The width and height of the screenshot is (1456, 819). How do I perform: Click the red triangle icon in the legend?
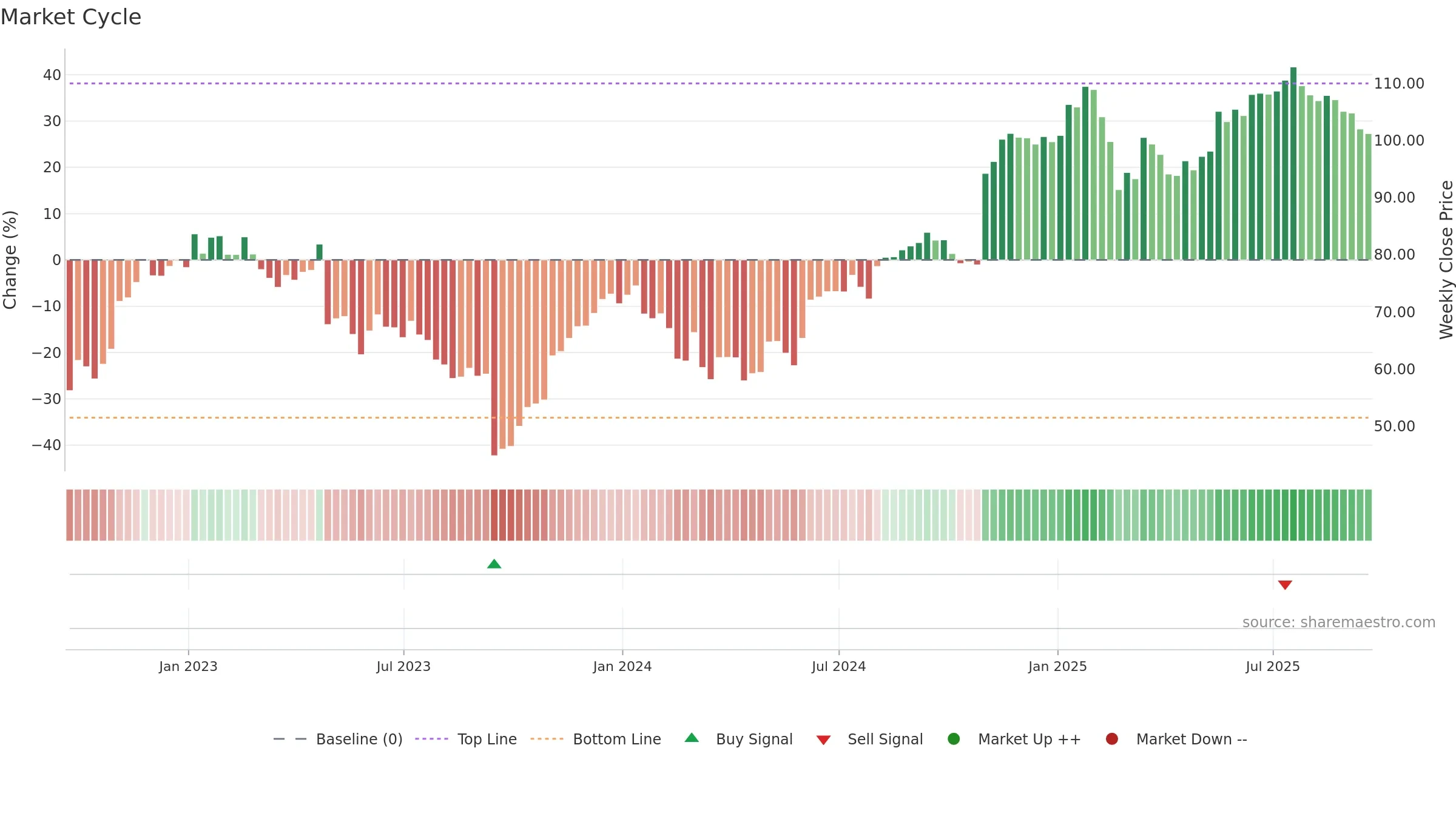point(823,740)
